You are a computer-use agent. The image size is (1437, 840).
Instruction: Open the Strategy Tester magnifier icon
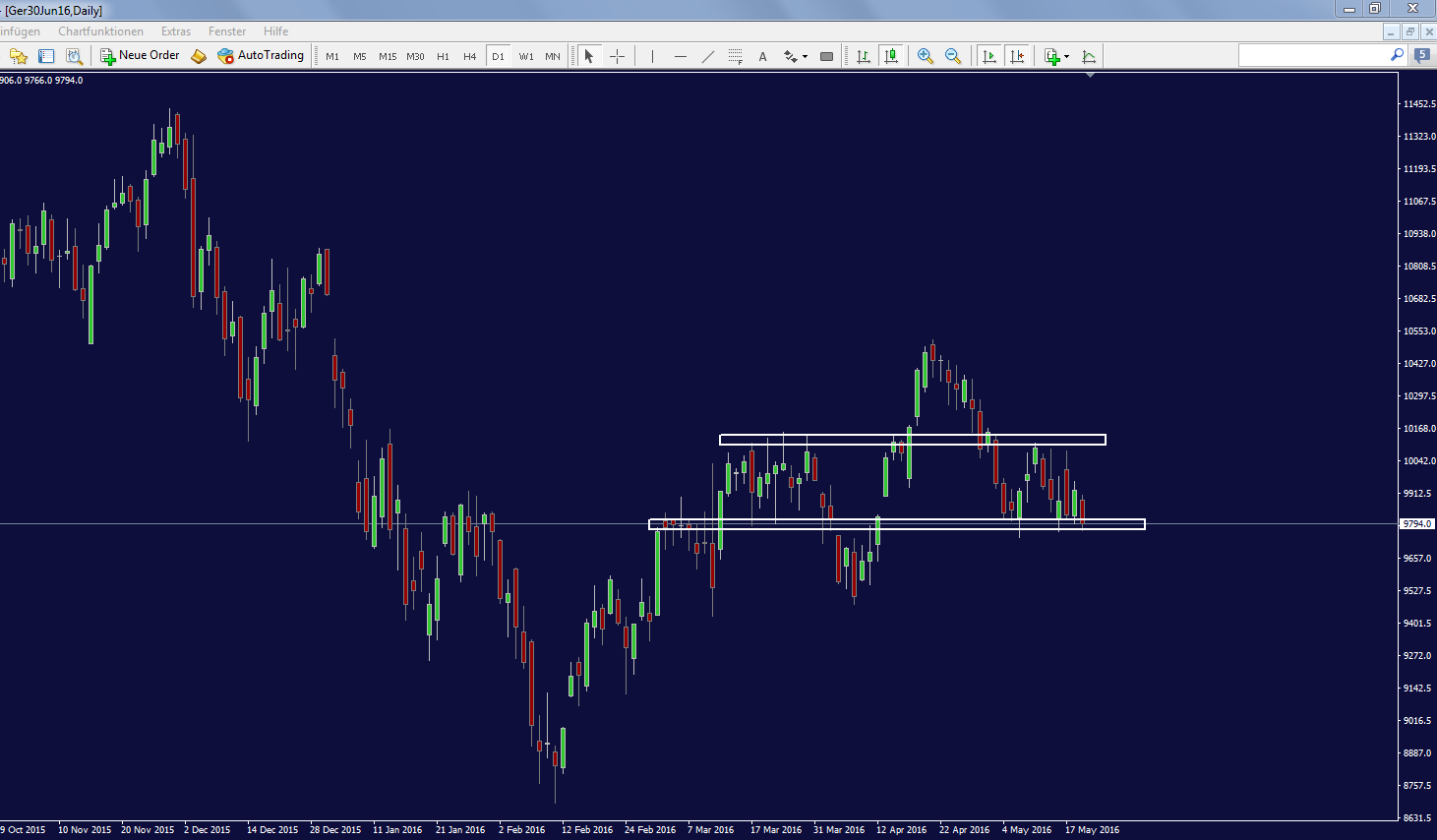coord(74,56)
